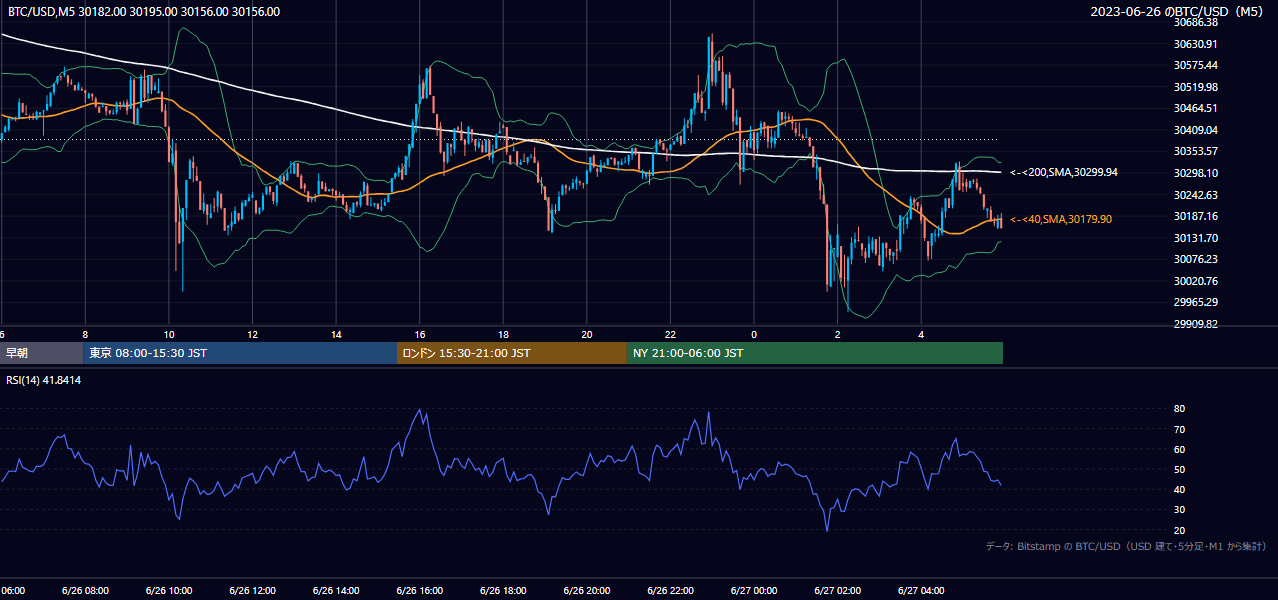The image size is (1278, 600).
Task: Click price axis value 30187.16
Action: pos(1196,216)
